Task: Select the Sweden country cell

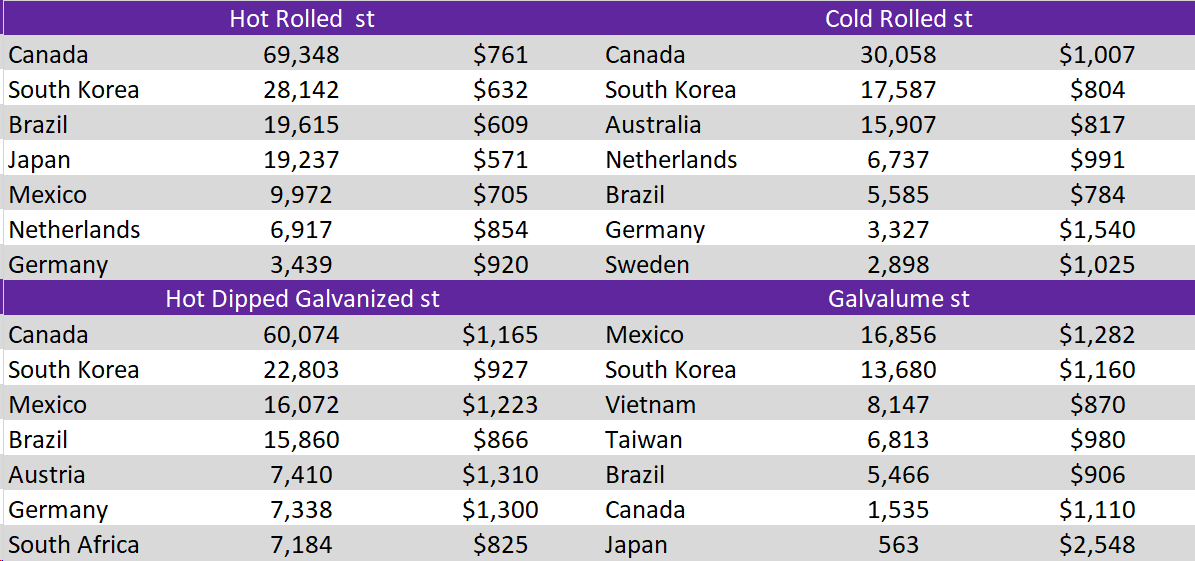Action: click(647, 265)
